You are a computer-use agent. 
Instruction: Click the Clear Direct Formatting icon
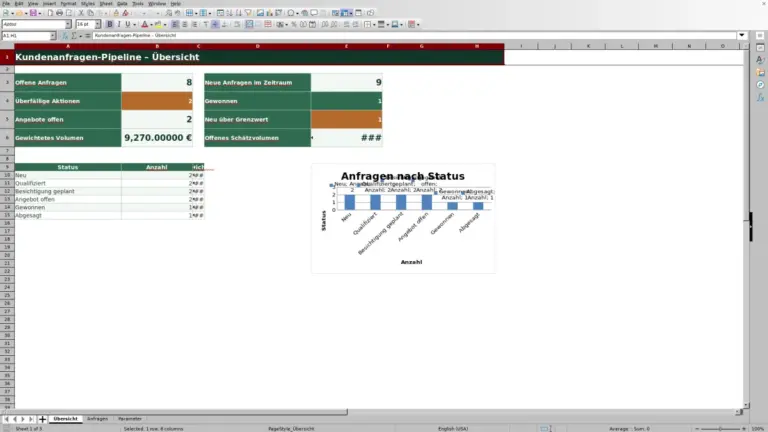pos(125,13)
